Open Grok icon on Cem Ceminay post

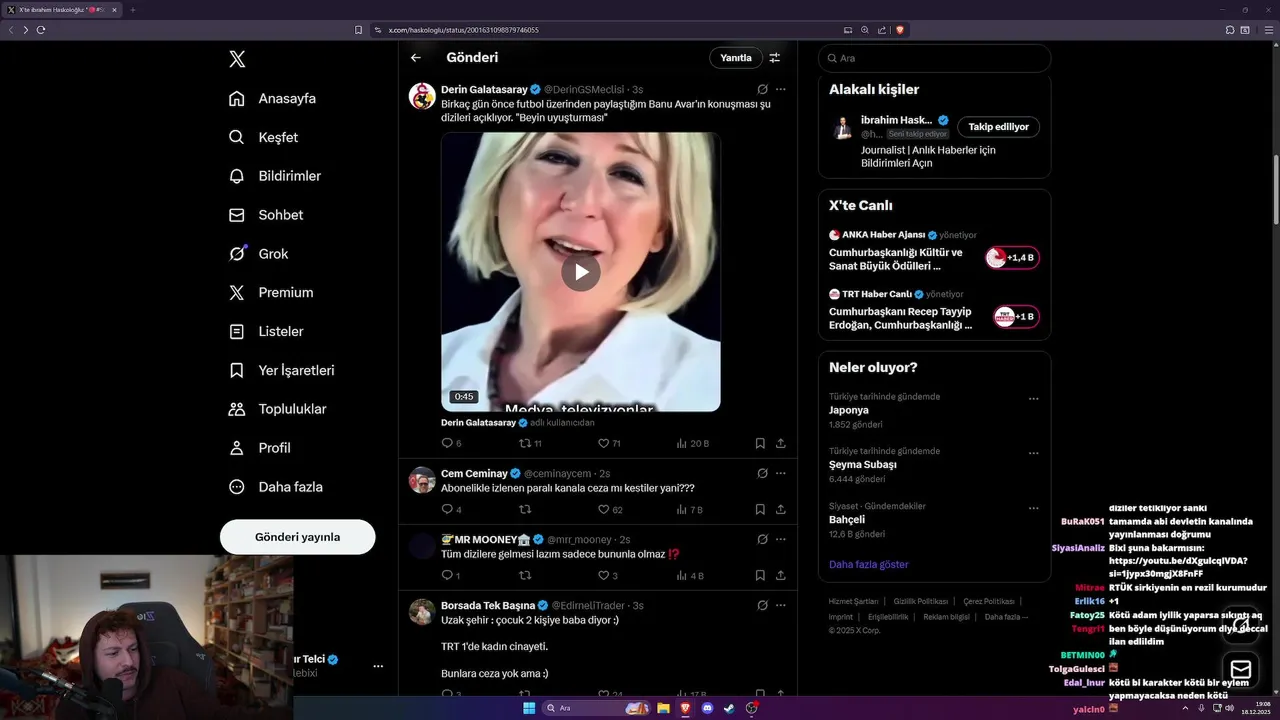click(762, 473)
